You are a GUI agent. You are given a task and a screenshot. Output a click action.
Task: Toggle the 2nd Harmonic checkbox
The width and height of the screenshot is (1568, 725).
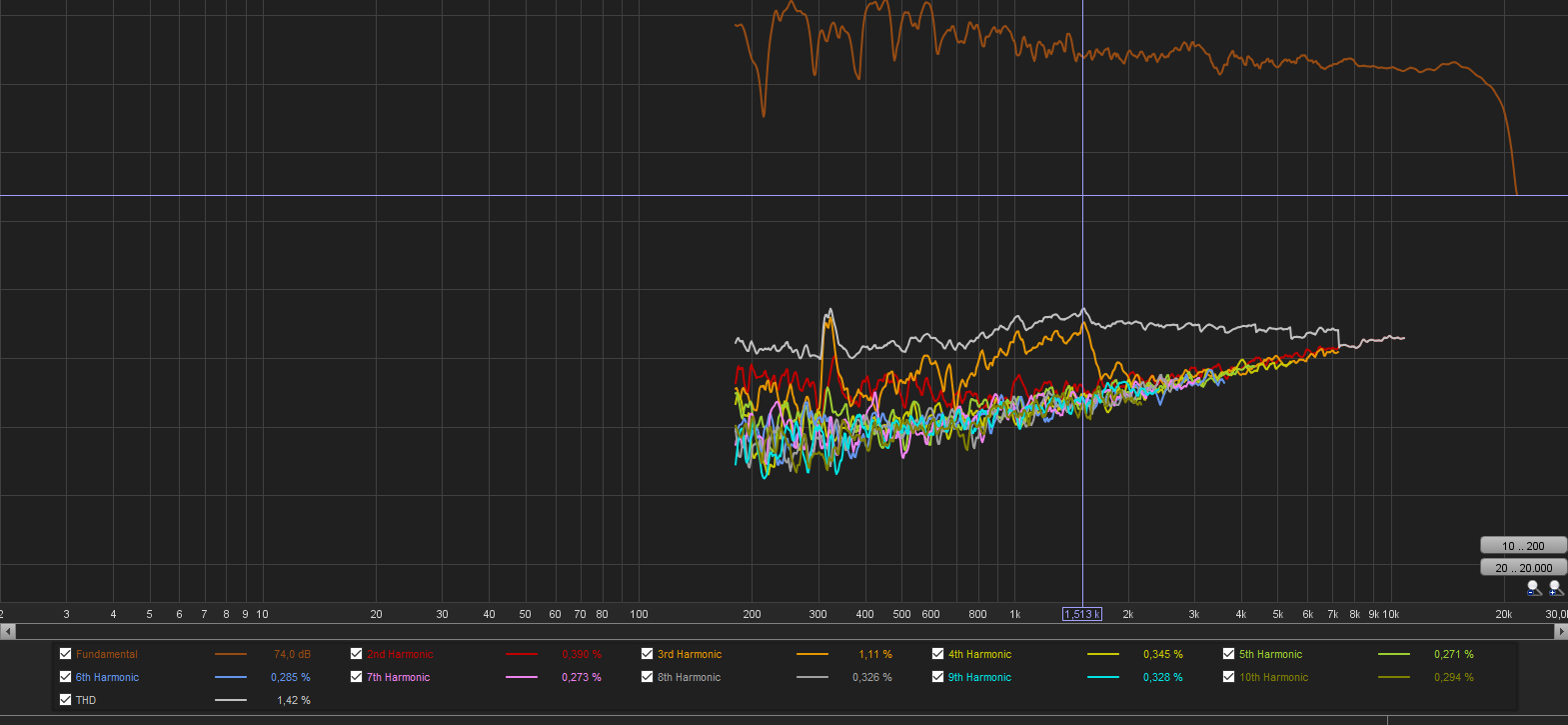[356, 654]
